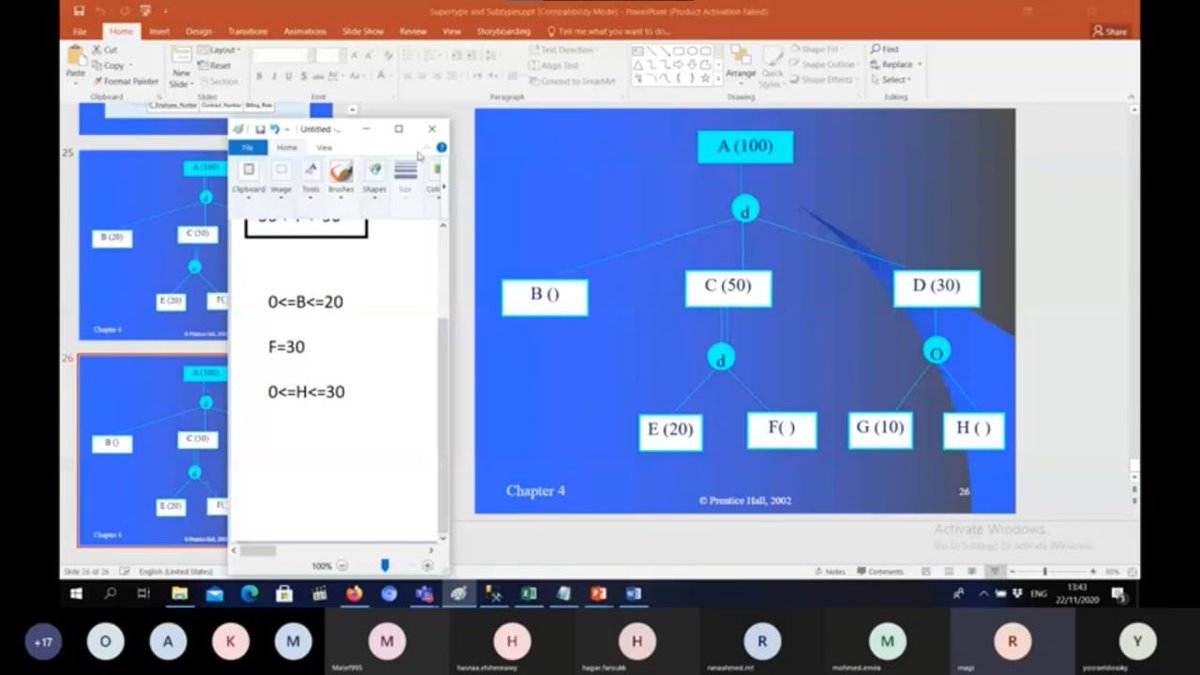Screen dimensions: 1200x675
Task: Open Quick Styles gallery
Action: (x=772, y=66)
